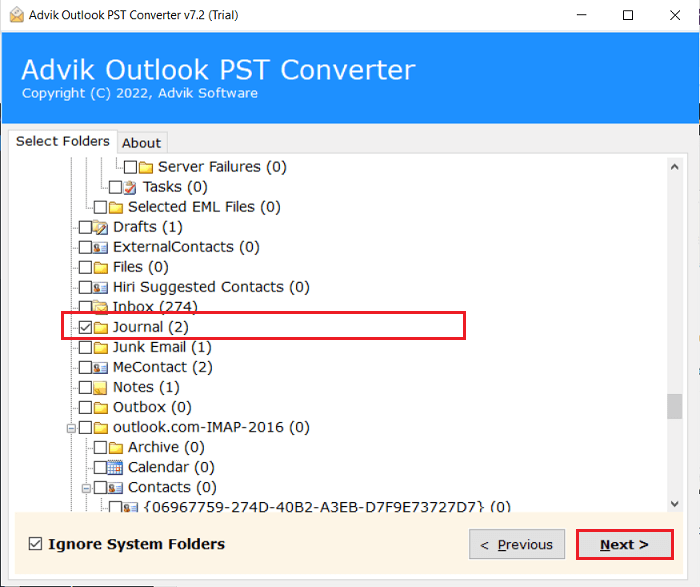Check the Server Failures (0) checkbox
Screen dimensions: 700x587
coord(130,167)
